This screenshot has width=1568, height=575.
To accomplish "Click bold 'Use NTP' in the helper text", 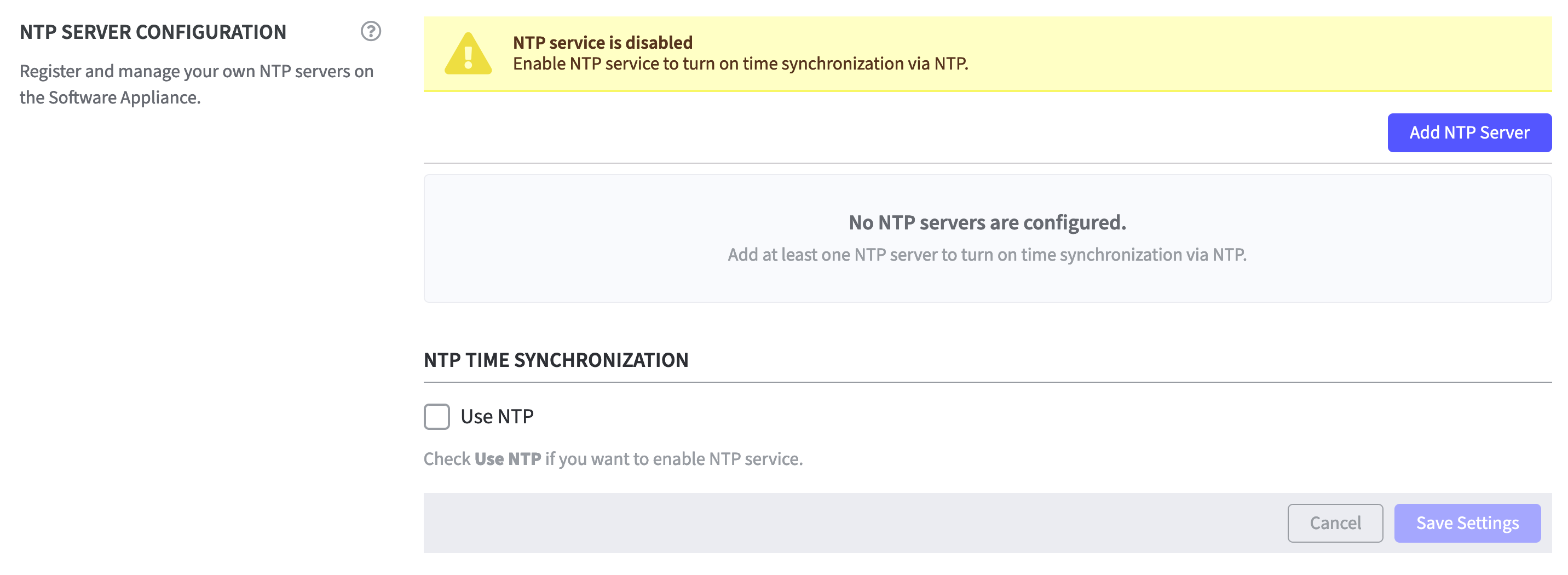I will (x=507, y=459).
